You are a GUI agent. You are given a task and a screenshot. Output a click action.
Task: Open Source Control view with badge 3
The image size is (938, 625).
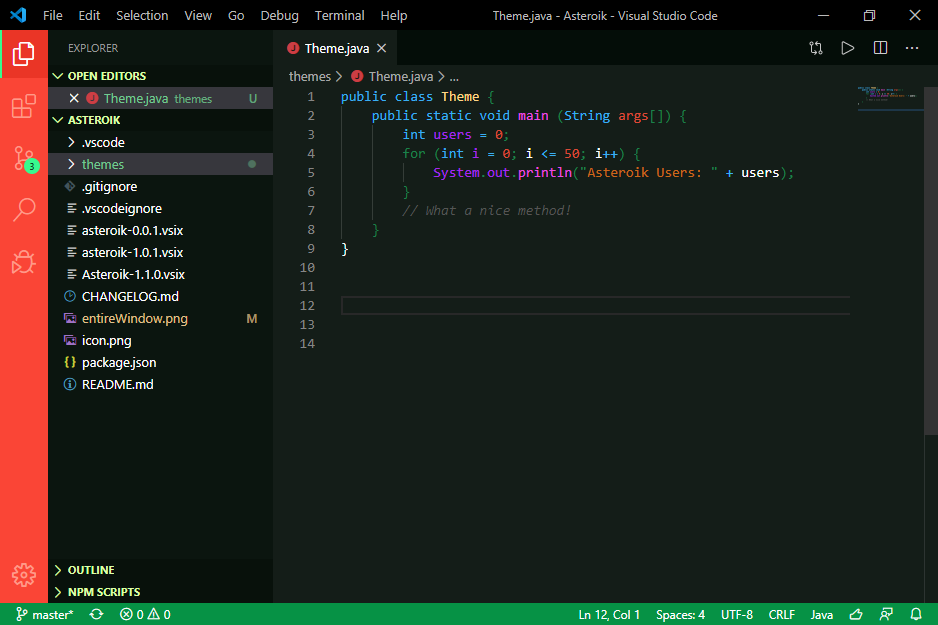pyautogui.click(x=25, y=159)
